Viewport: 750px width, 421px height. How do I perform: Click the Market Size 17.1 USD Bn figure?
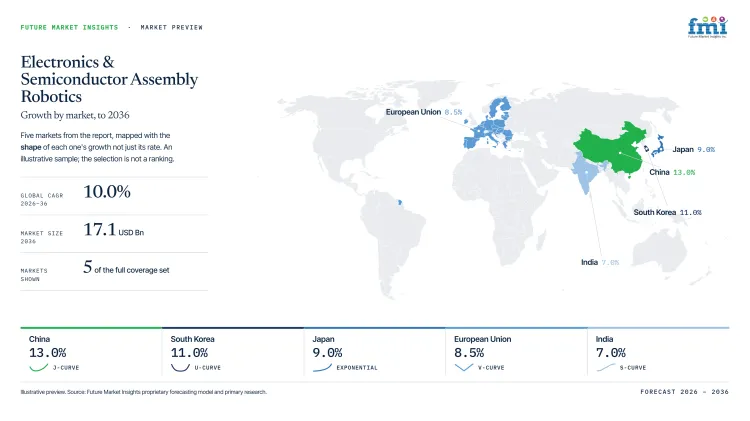click(114, 230)
